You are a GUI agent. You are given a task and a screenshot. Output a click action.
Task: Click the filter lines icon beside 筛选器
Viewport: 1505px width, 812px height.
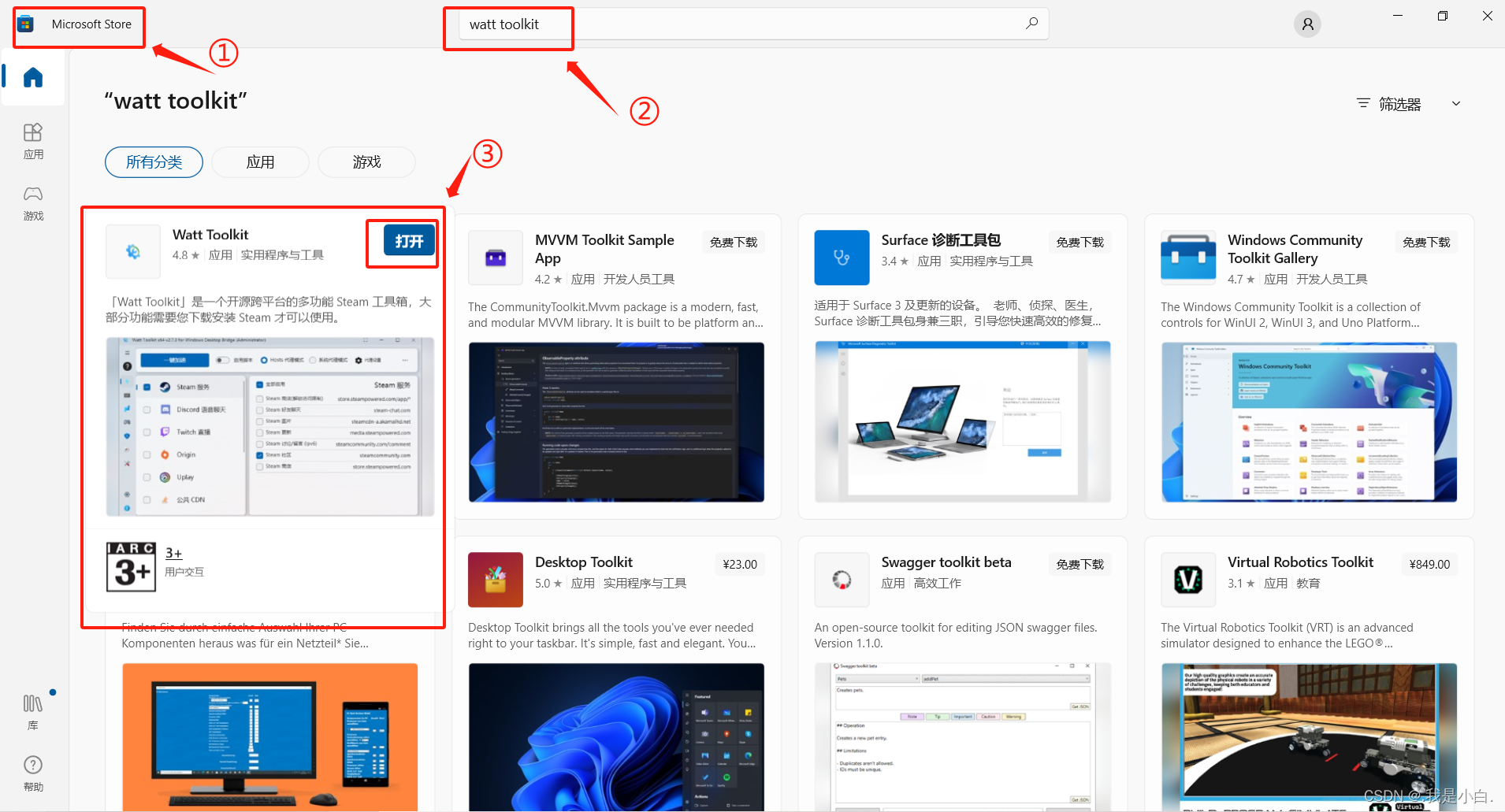(1363, 103)
